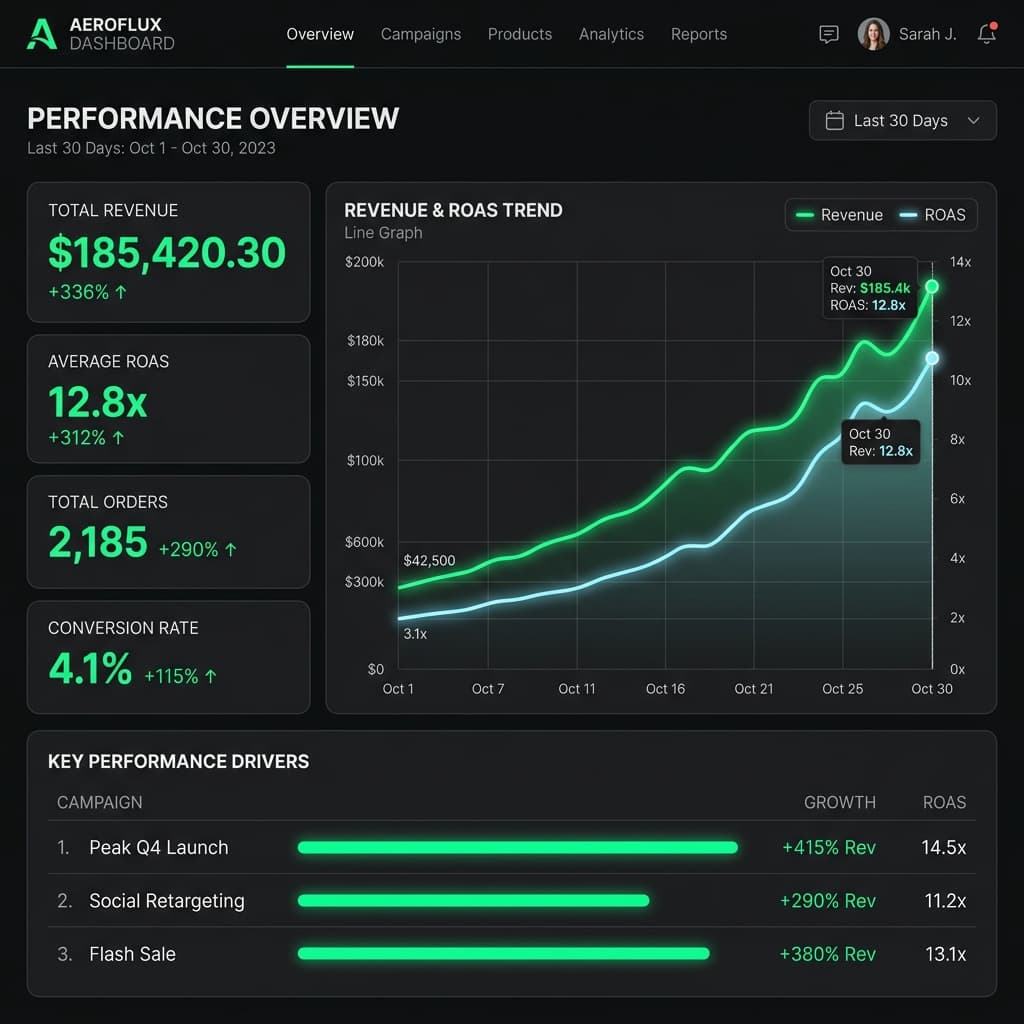
Task: Go to the Reports tab
Action: [x=699, y=34]
